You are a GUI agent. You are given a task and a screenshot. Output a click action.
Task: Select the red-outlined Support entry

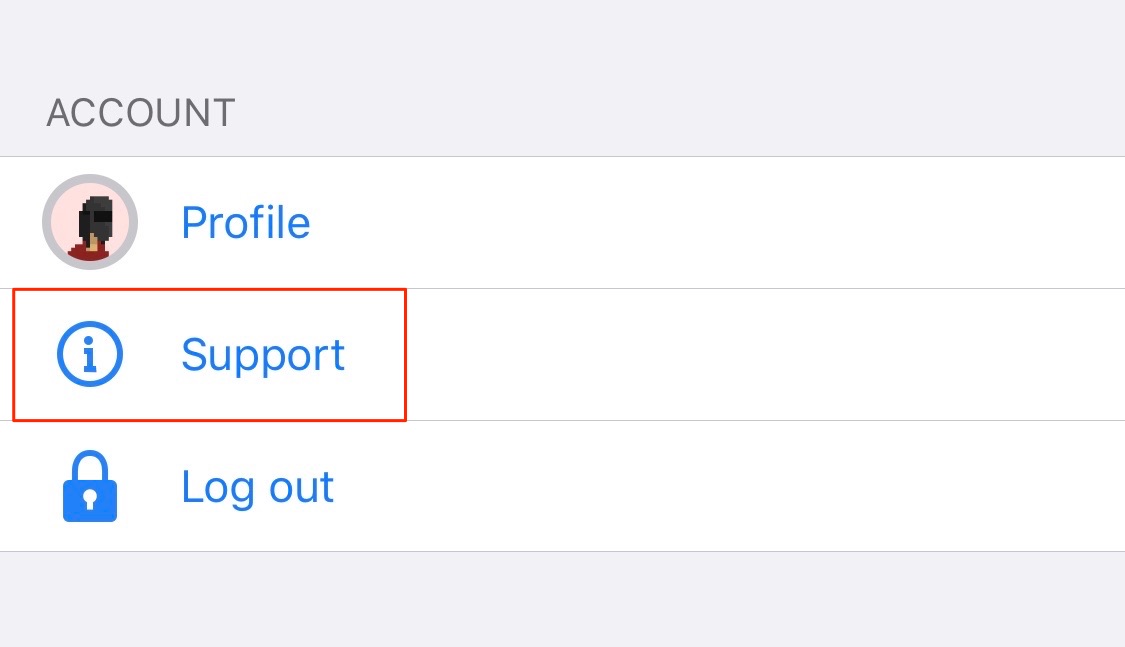pyautogui.click(x=209, y=355)
